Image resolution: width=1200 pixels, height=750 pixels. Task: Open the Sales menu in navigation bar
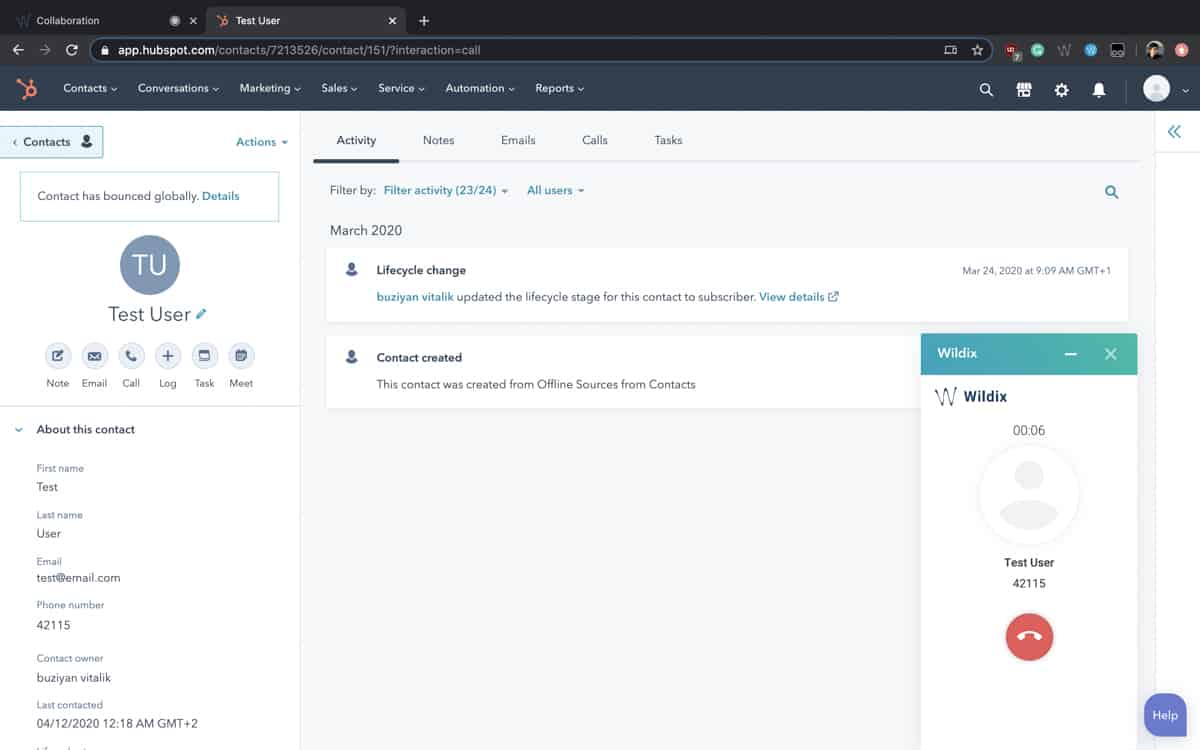pyautogui.click(x=339, y=88)
